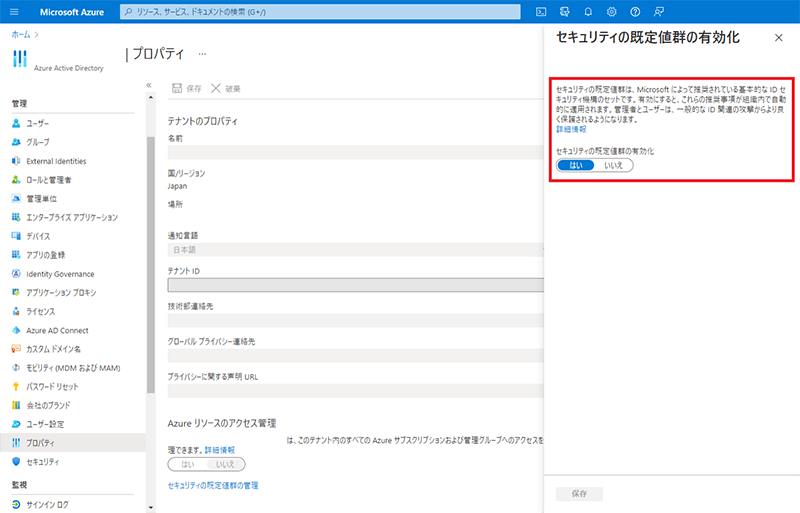Click the Identity Governance icon
The height and width of the screenshot is (513, 800).
[16, 274]
